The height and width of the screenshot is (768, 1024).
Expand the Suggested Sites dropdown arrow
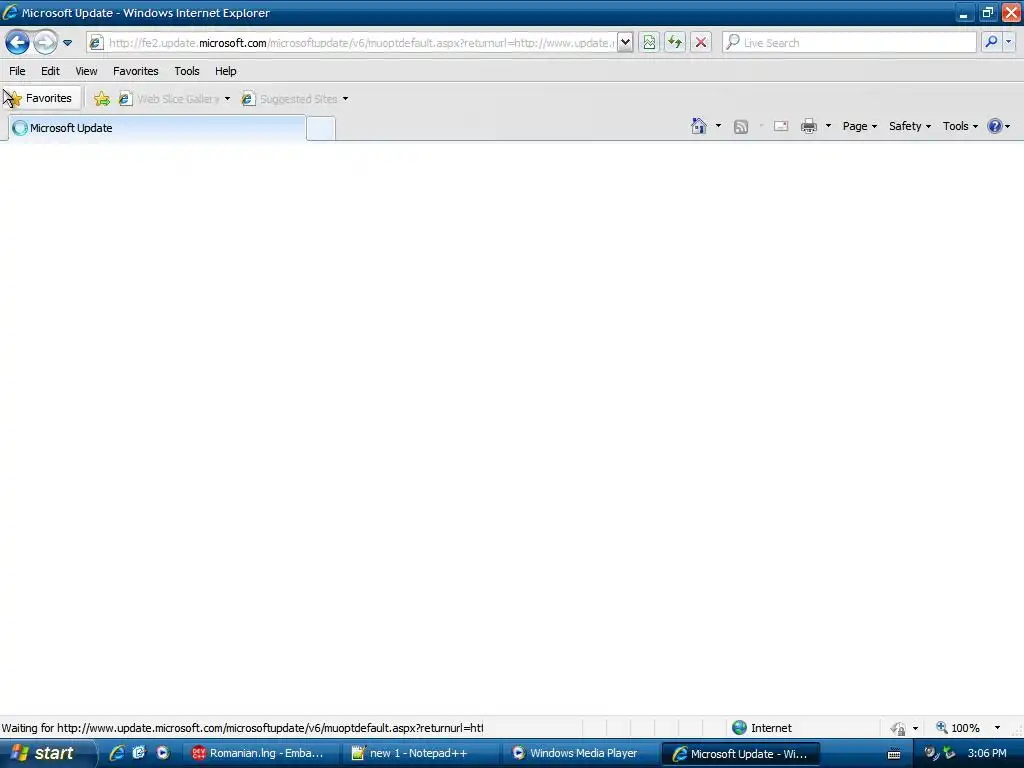(345, 99)
